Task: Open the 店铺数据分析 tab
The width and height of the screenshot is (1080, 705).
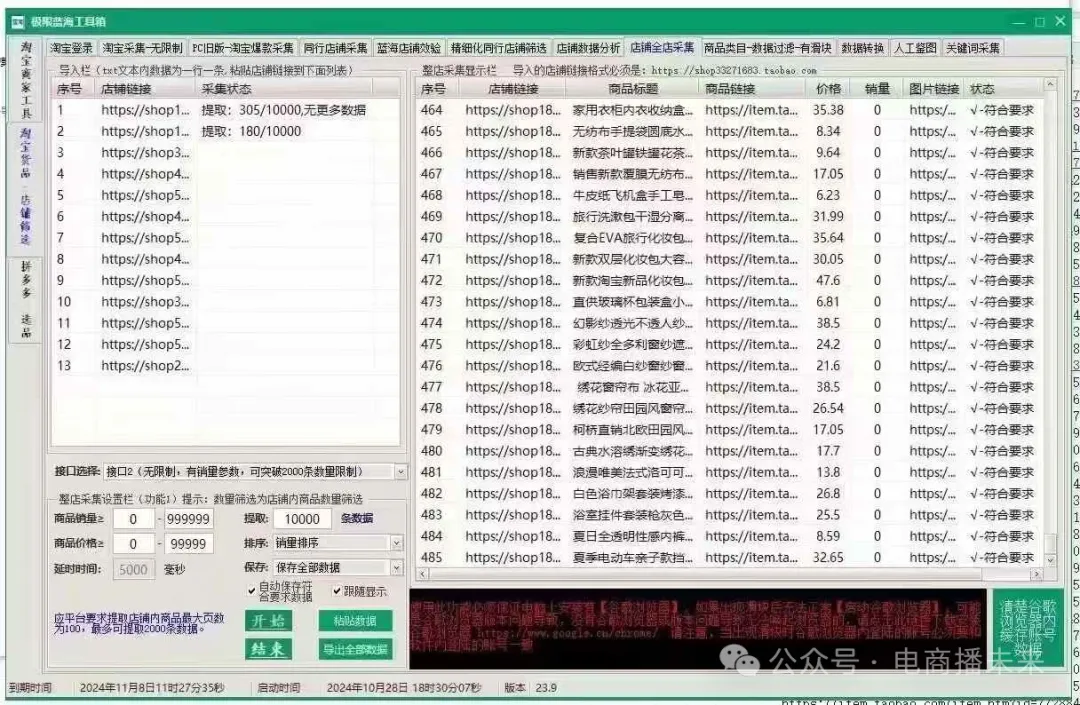Action: pyautogui.click(x=589, y=48)
